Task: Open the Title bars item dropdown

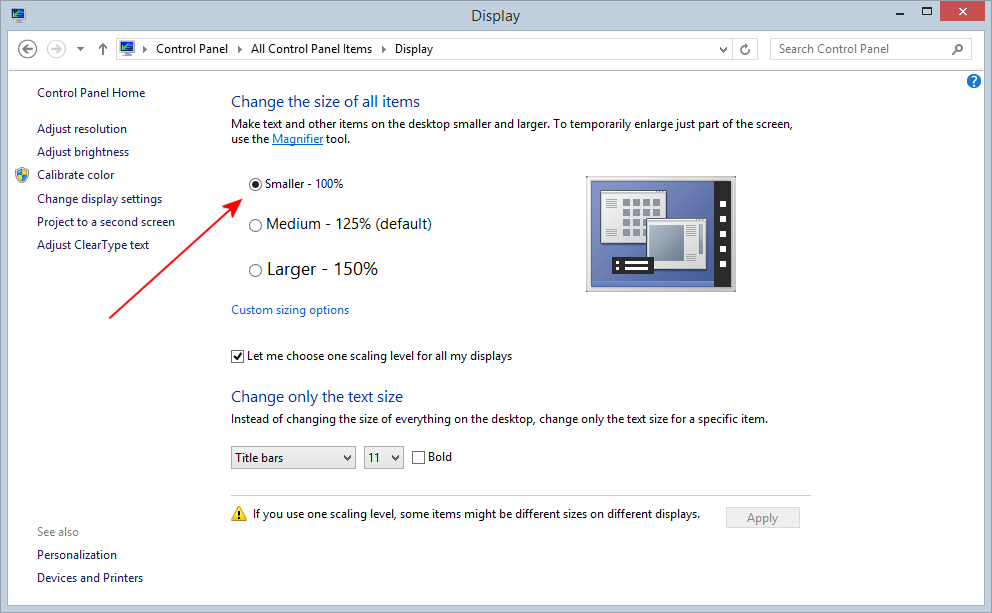Action: tap(293, 458)
